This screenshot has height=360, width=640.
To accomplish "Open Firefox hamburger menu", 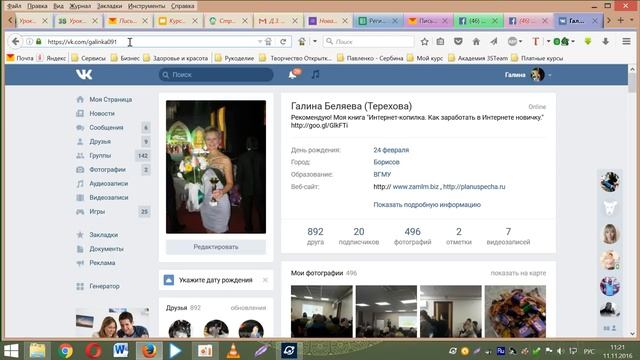I will pyautogui.click(x=626, y=42).
